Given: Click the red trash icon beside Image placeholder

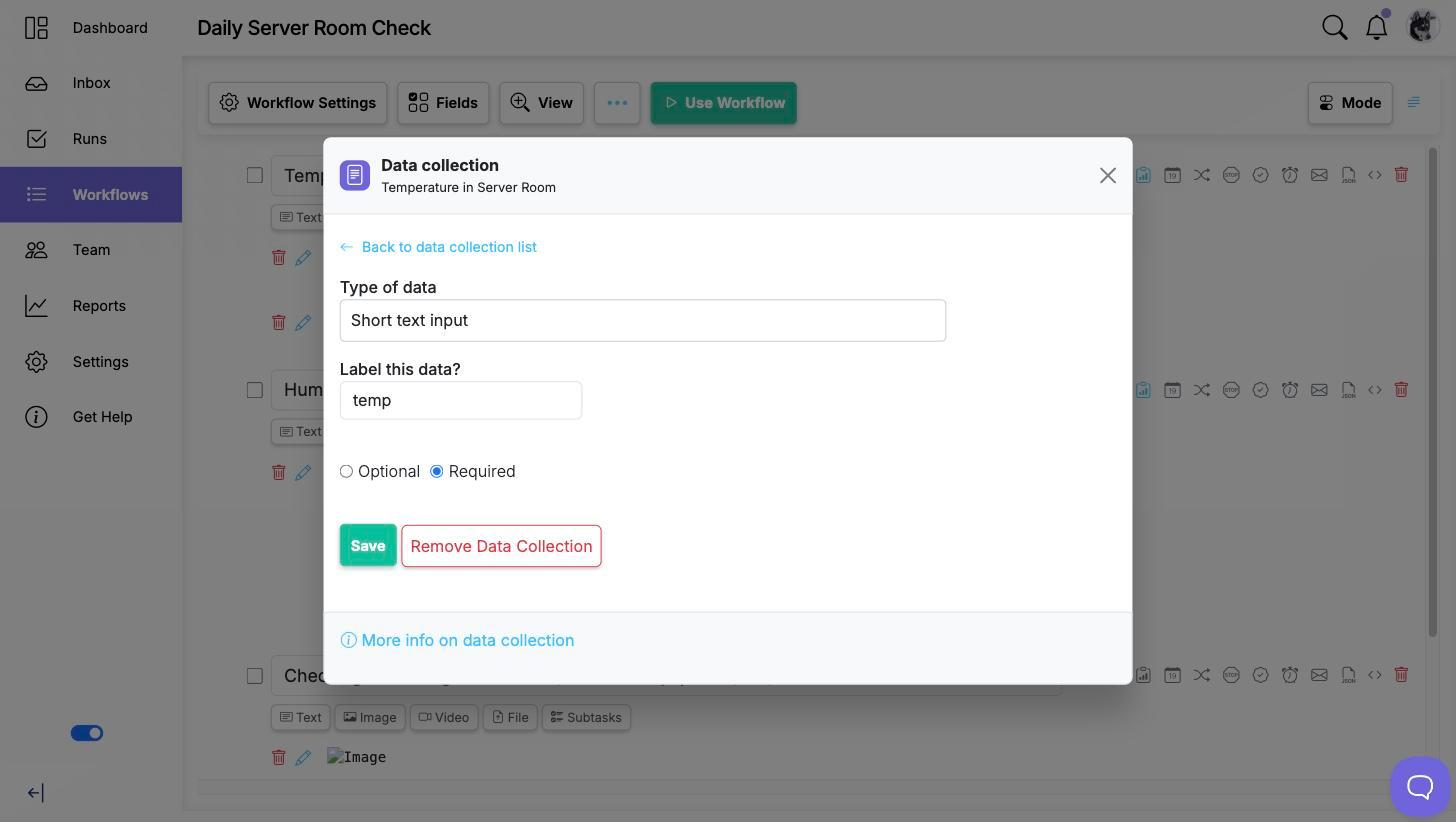Looking at the screenshot, I should [x=279, y=757].
